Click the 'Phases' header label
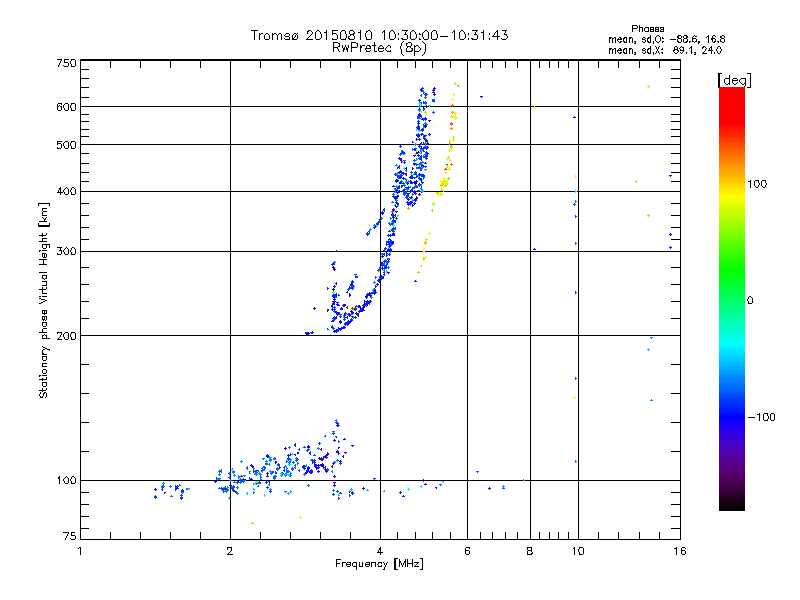800x600 pixels. tap(647, 29)
